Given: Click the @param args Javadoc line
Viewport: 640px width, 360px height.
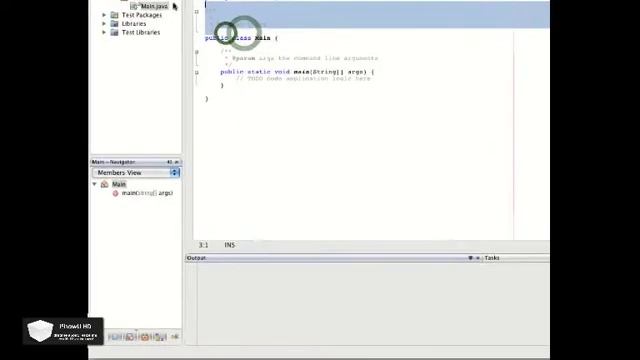Looking at the screenshot, I should (302, 58).
